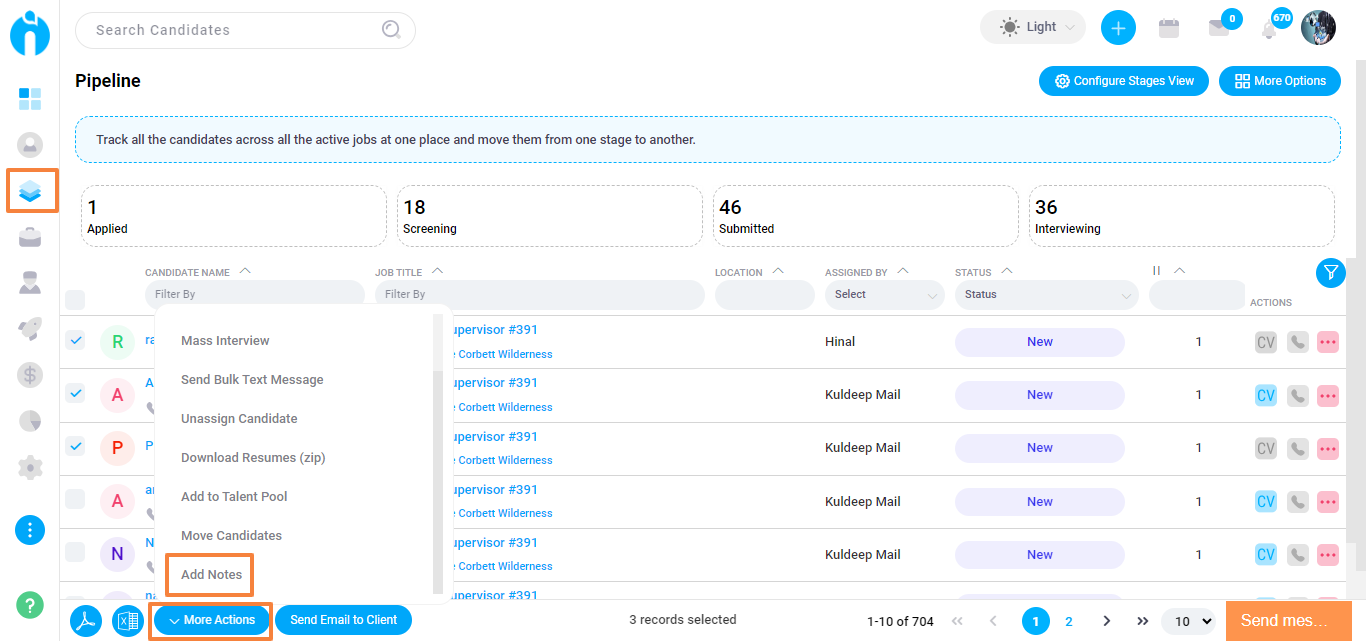
Task: Open the notifications bell with 670 badge
Action: point(1270,28)
